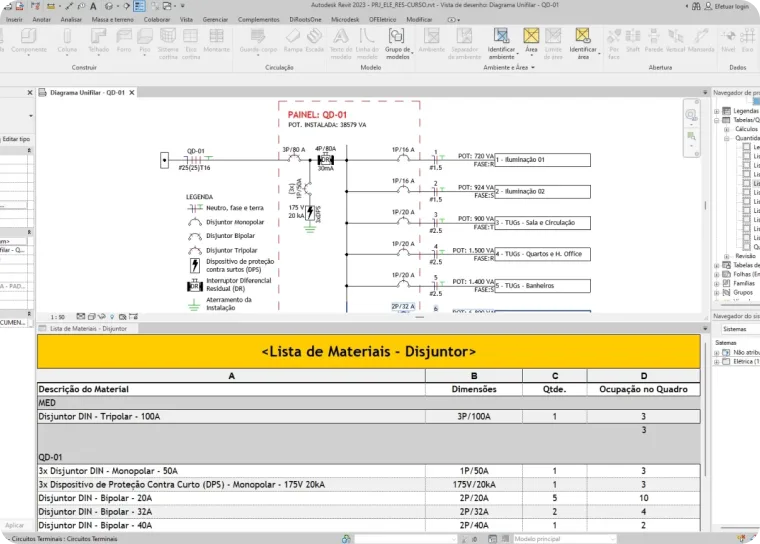
Task: Select the Rampa tool
Action: 293,41
